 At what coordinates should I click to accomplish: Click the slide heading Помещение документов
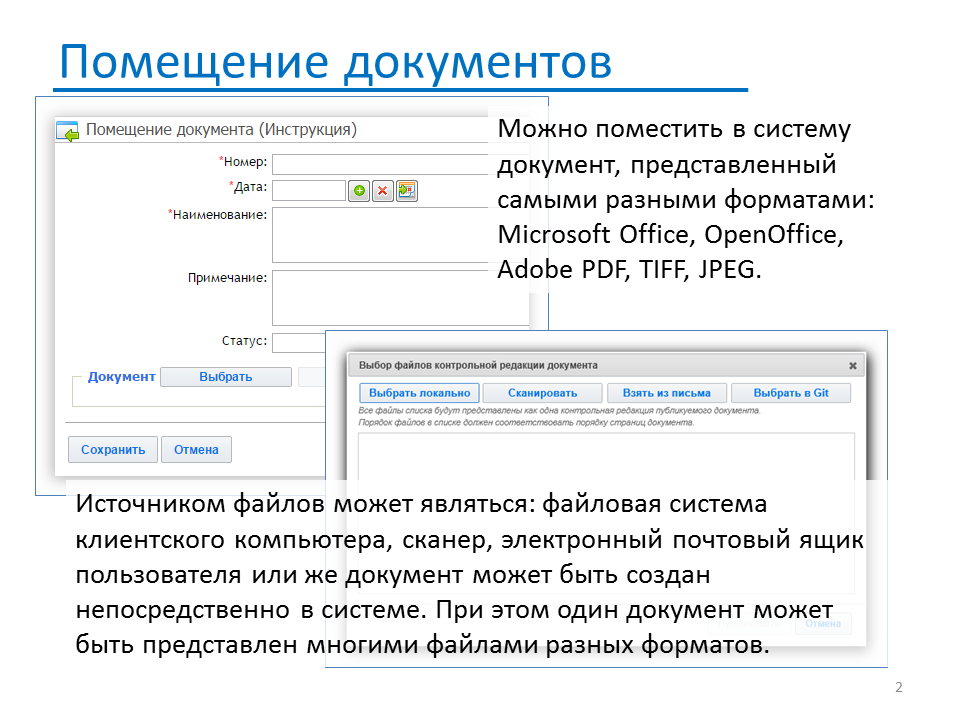tap(336, 62)
